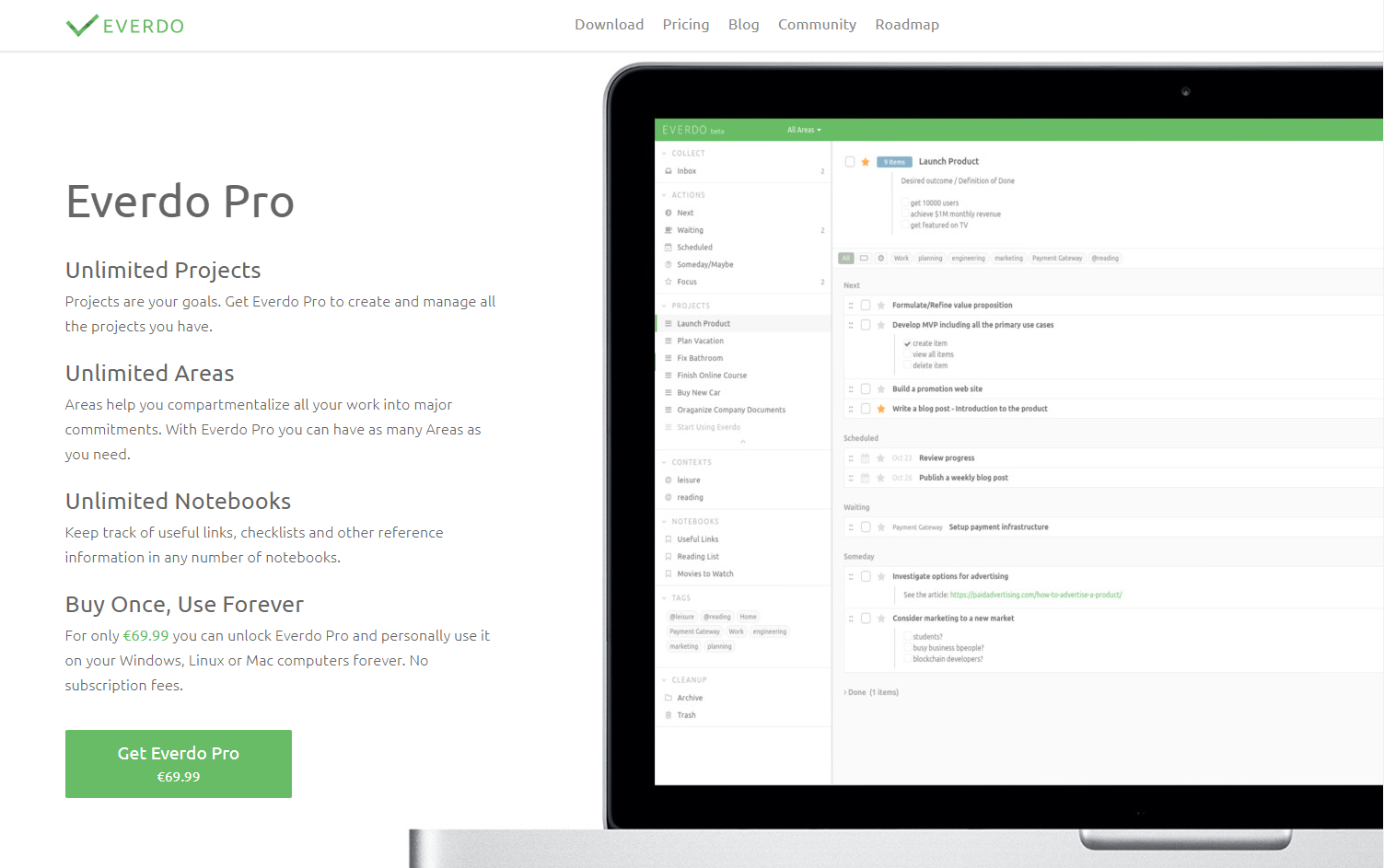This screenshot has height=868, width=1384.
Task: Click the calendar icon on 'Review progress'
Action: pyautogui.click(x=866, y=458)
